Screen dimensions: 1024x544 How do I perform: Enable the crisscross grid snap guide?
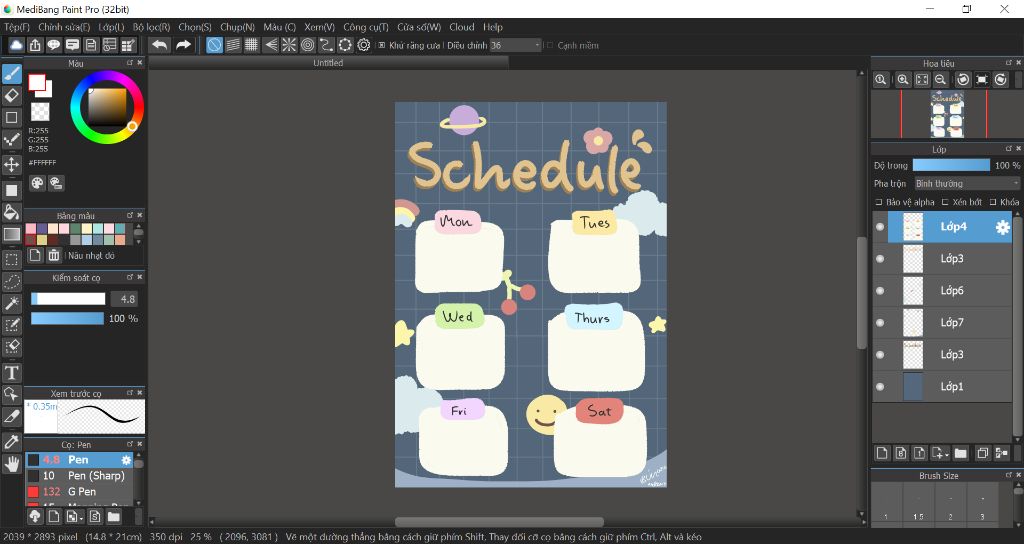(251, 44)
